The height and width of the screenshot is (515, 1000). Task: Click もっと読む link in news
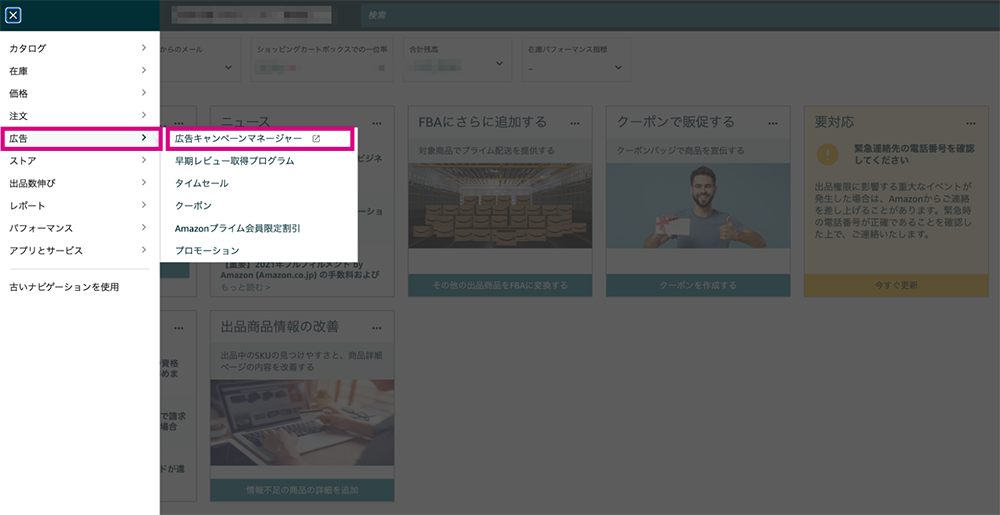246,287
